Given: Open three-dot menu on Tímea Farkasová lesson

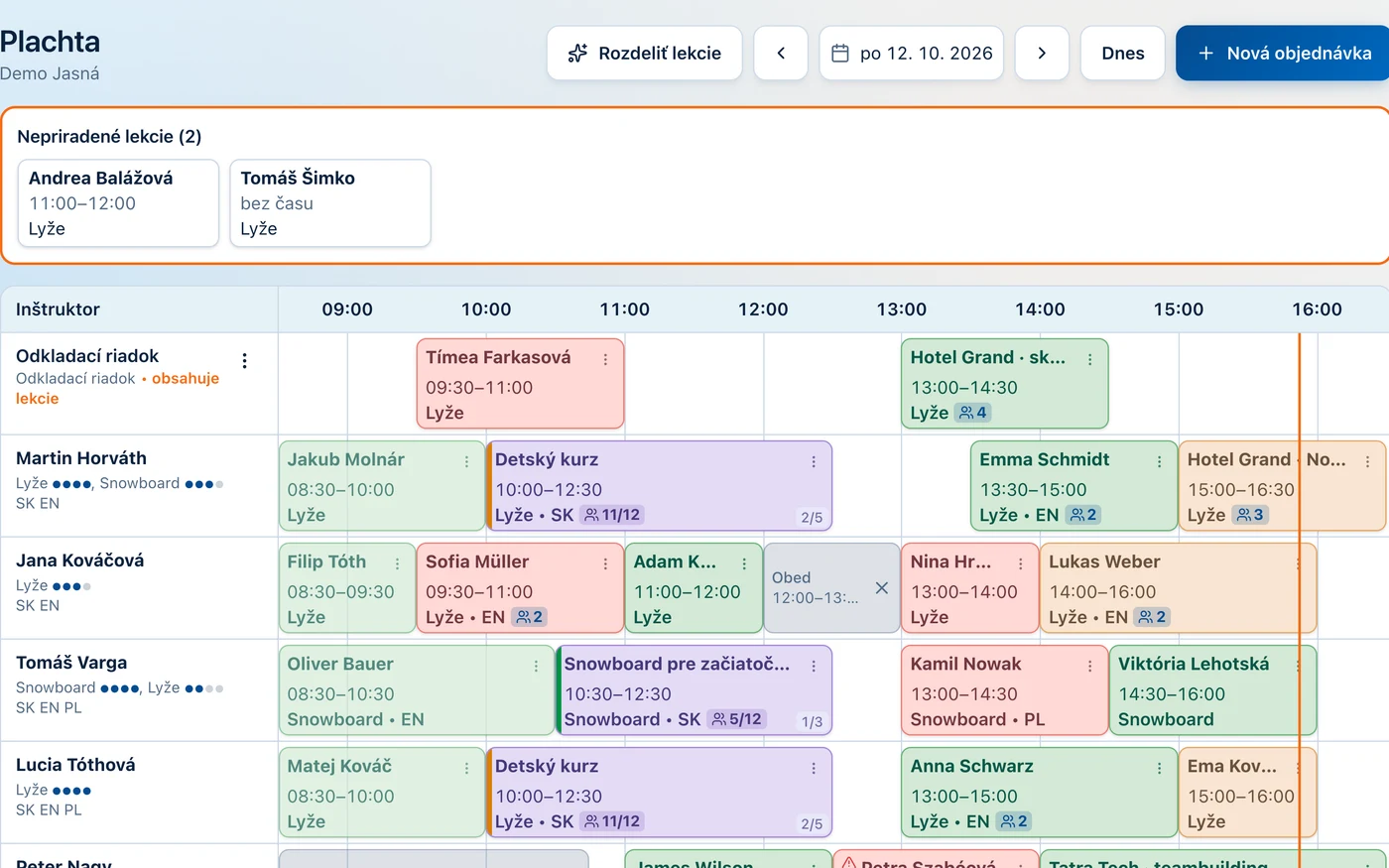Looking at the screenshot, I should pos(605,359).
